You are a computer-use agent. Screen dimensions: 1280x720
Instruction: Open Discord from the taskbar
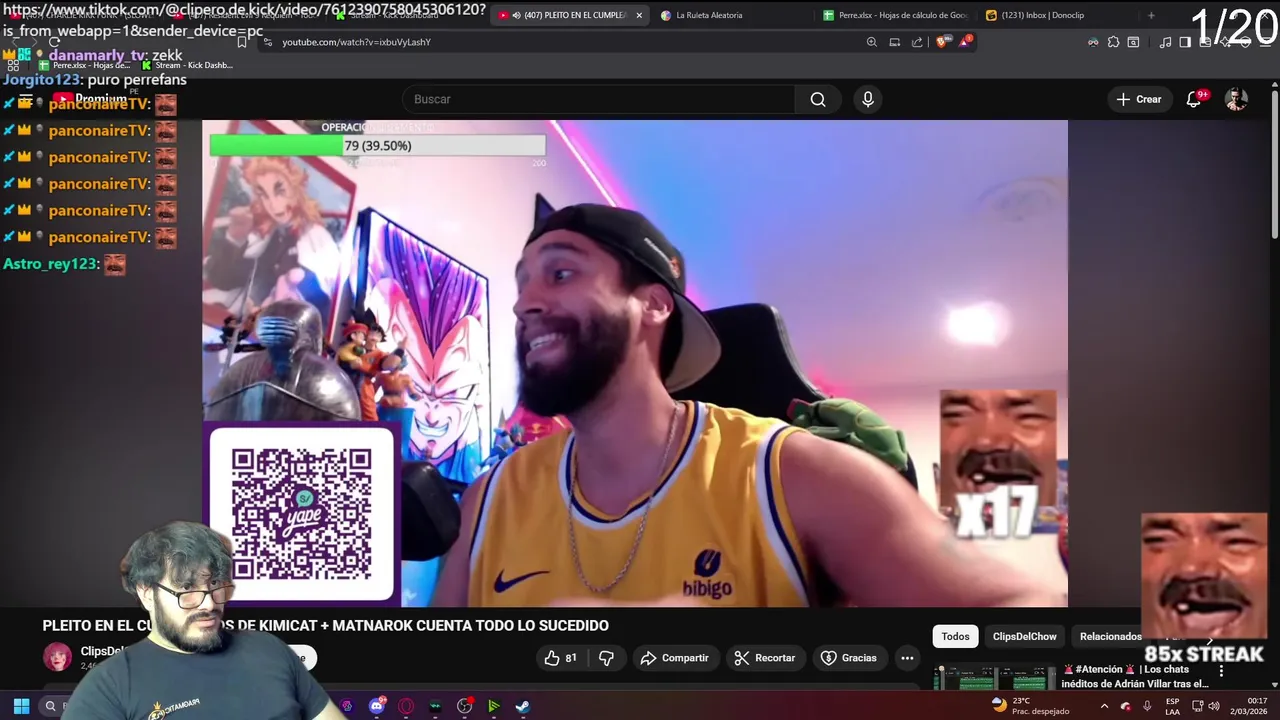click(x=377, y=706)
